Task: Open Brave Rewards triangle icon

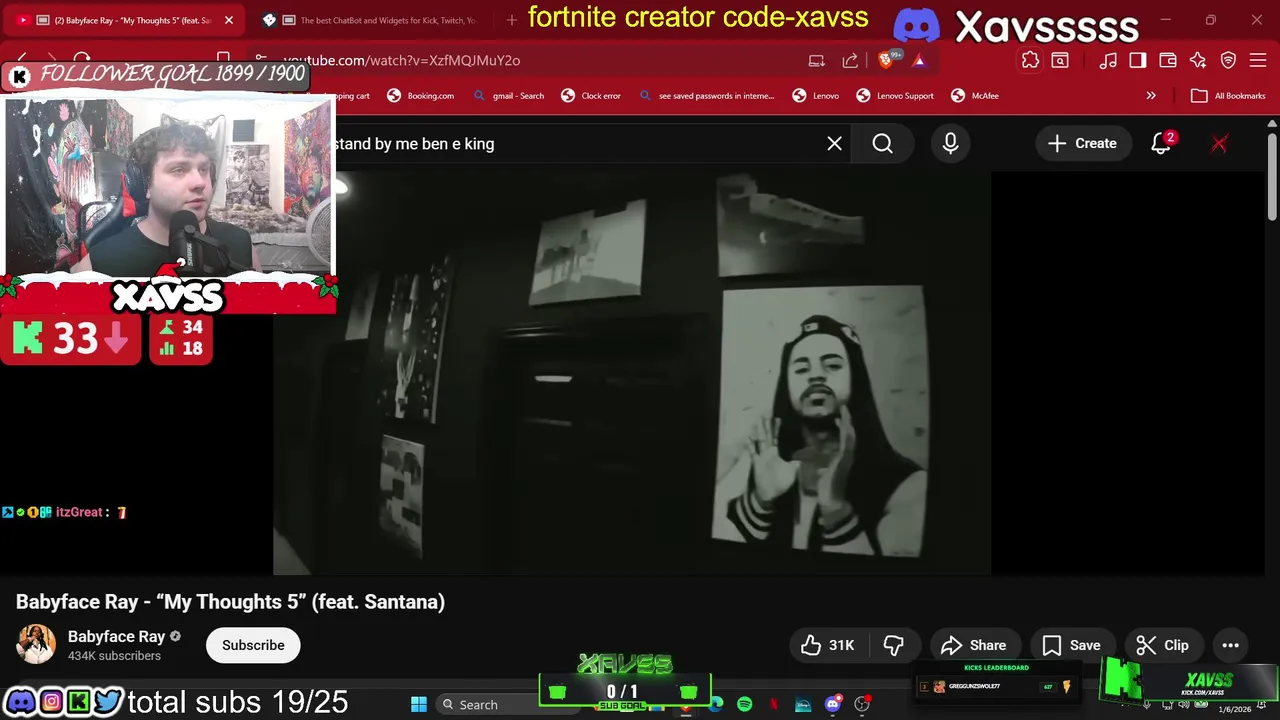Action: click(918, 61)
